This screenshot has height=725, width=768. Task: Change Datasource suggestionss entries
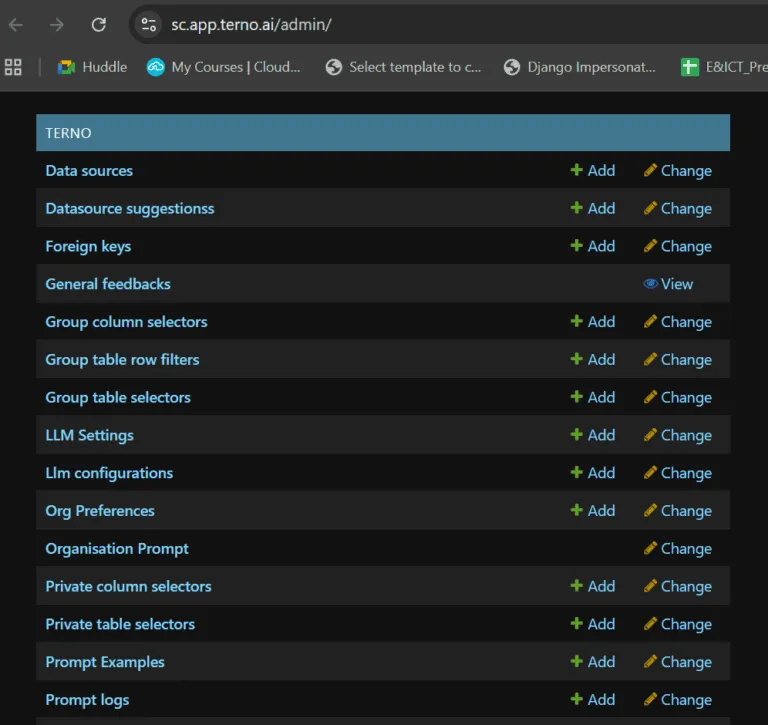[x=677, y=208]
